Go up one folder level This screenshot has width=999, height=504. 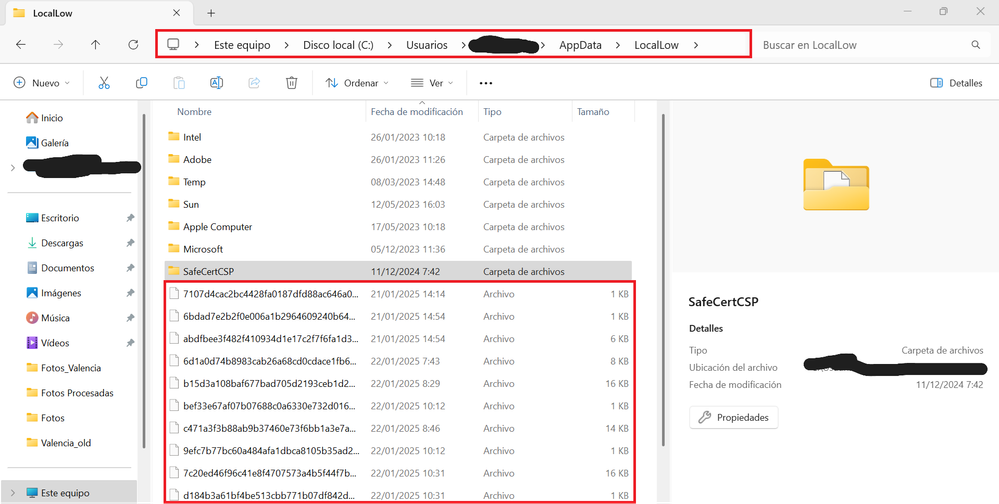coord(95,45)
